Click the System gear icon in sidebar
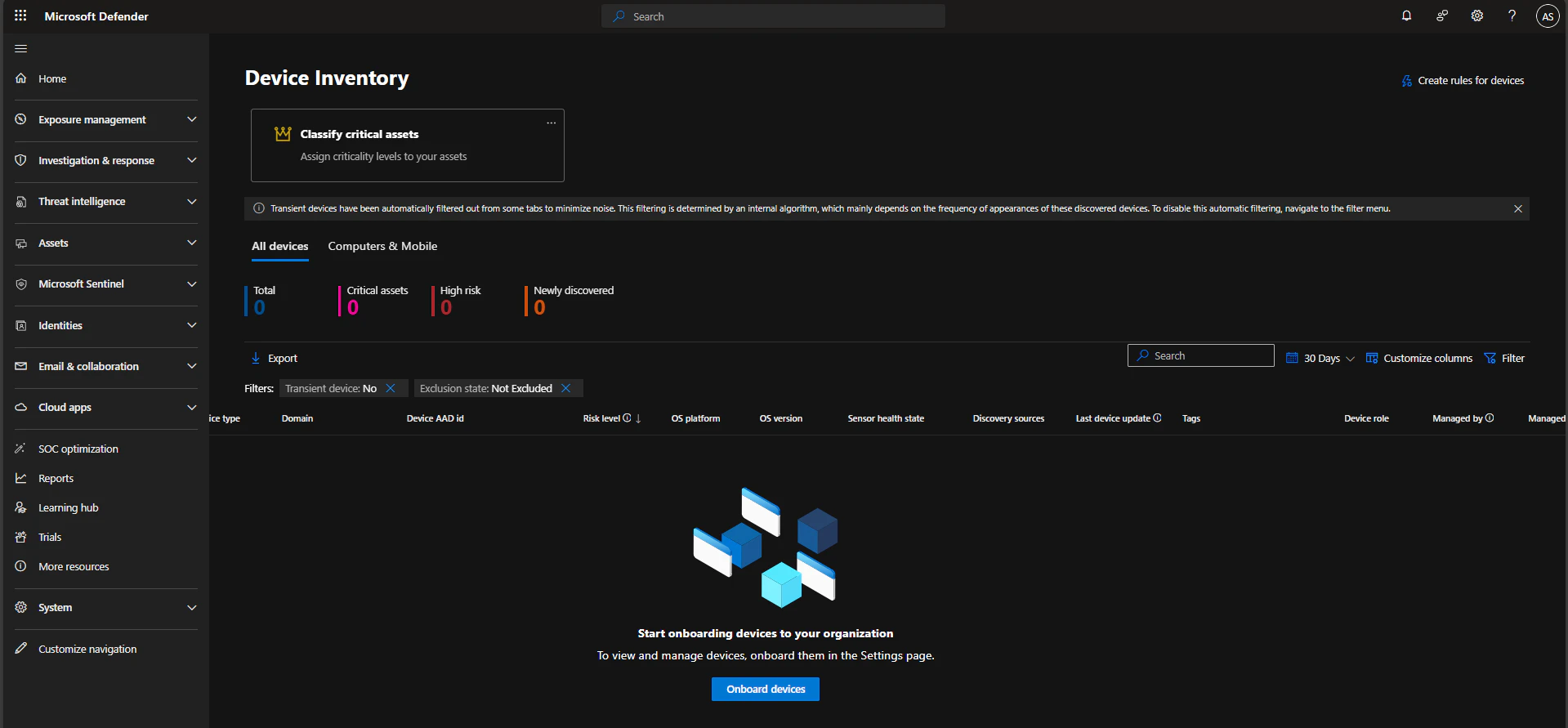The width and height of the screenshot is (1568, 728). tap(21, 607)
